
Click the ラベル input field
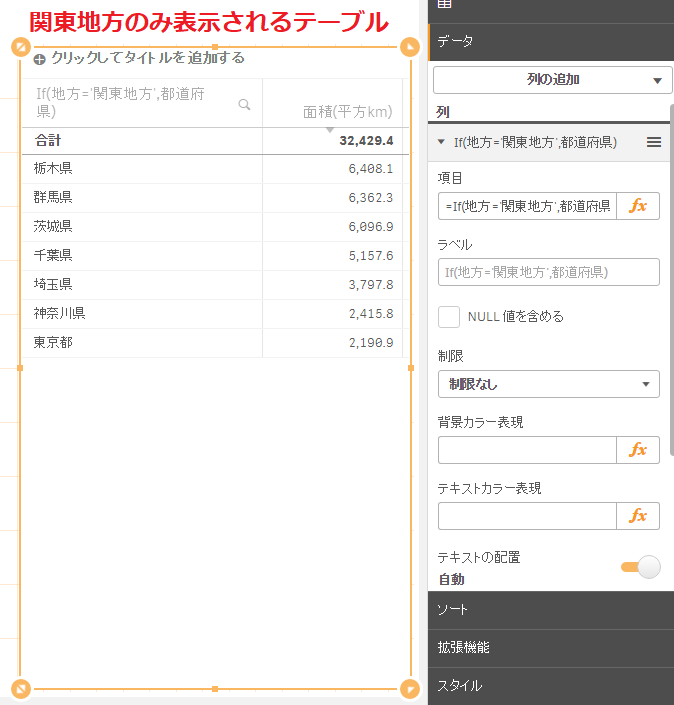(548, 272)
